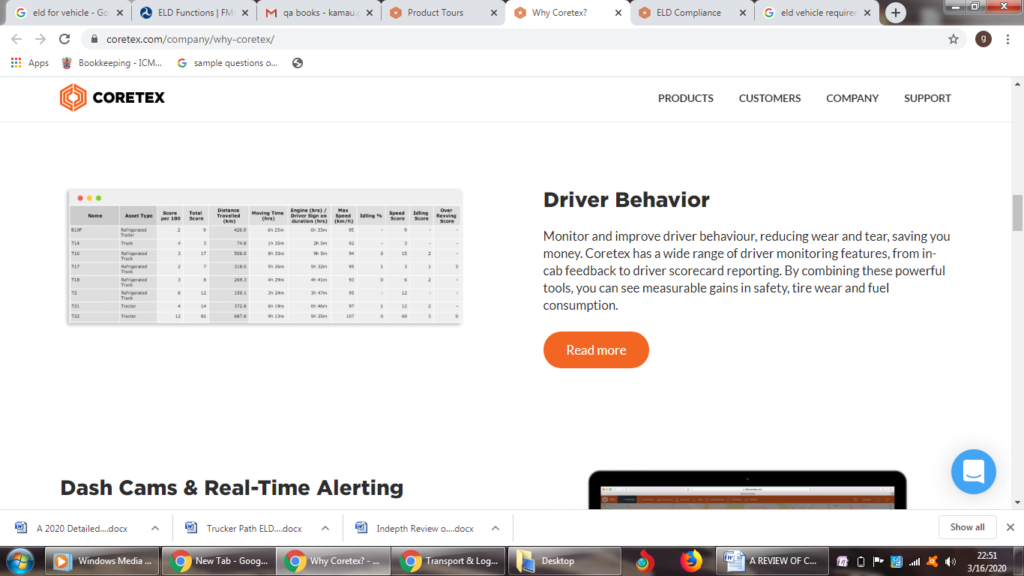Click the OneNote tray icon
The width and height of the screenshot is (1024, 576).
(x=842, y=562)
